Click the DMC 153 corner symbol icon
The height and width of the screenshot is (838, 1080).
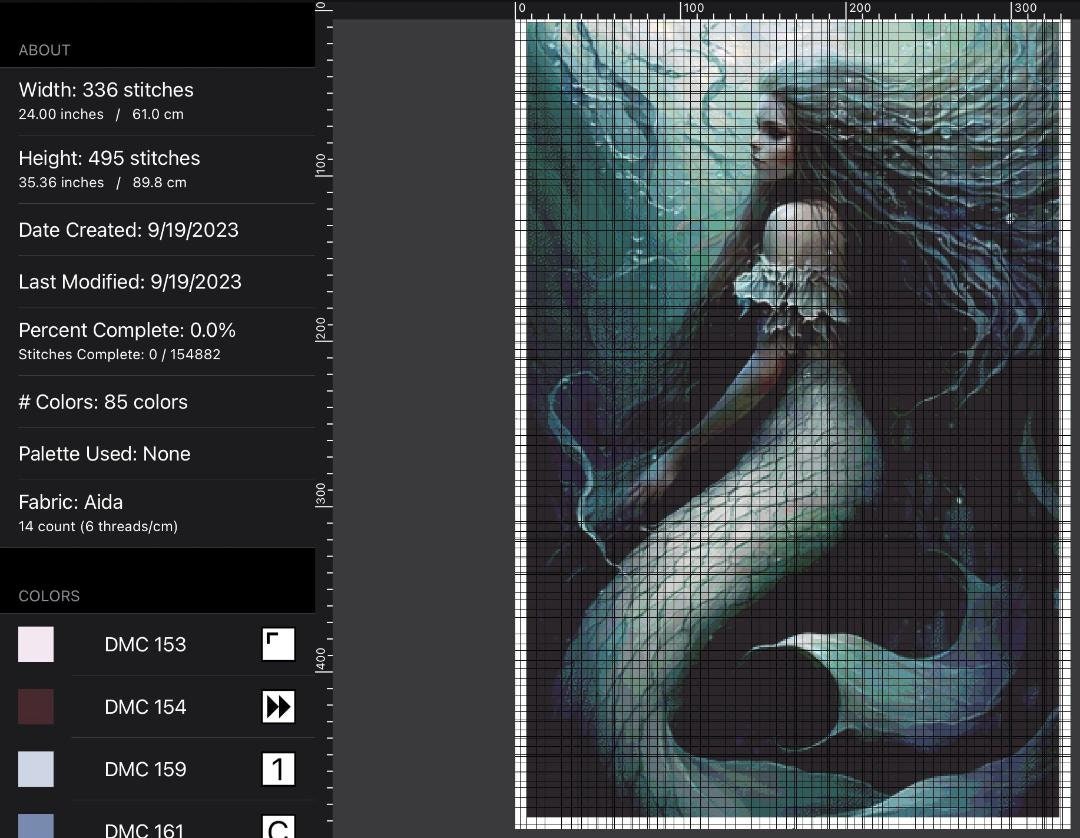click(x=278, y=644)
